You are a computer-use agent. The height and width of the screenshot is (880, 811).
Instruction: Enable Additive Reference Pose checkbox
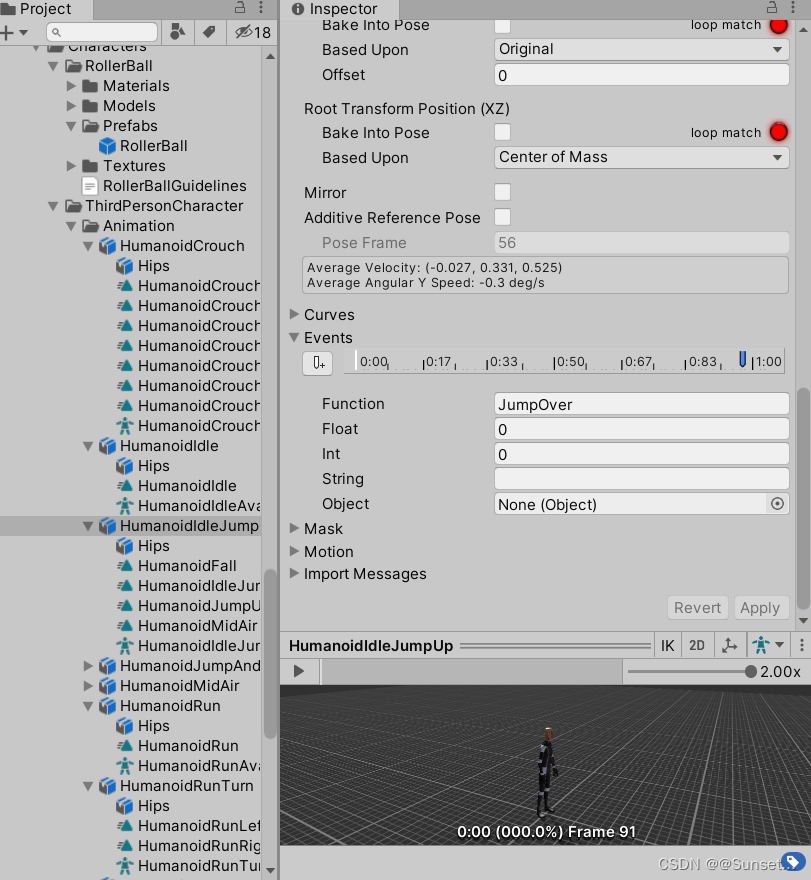coord(502,217)
